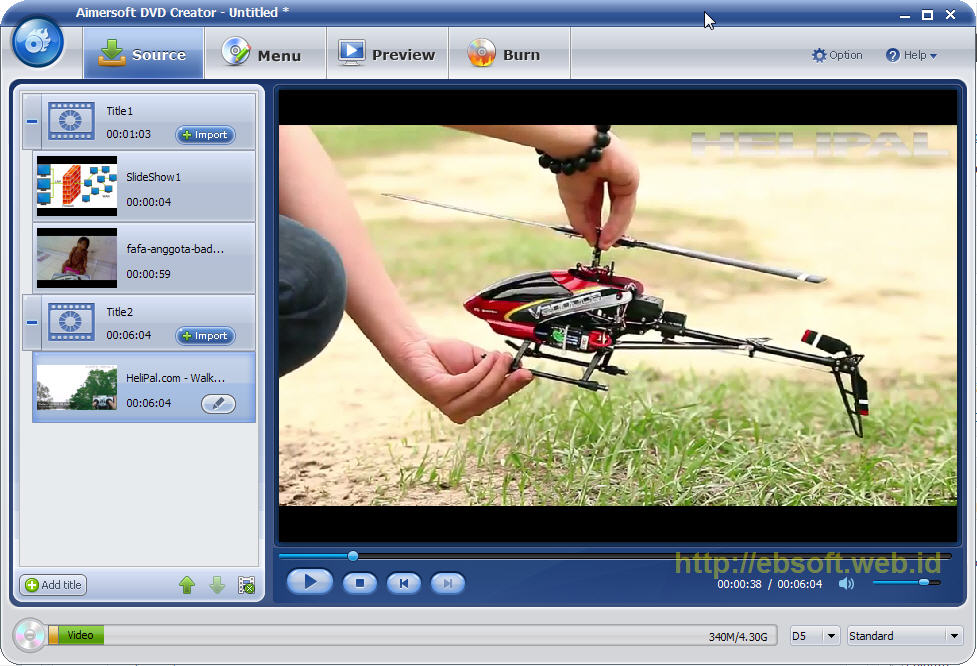Select the Title1 label text
Viewport: 977px width, 666px height.
click(120, 111)
